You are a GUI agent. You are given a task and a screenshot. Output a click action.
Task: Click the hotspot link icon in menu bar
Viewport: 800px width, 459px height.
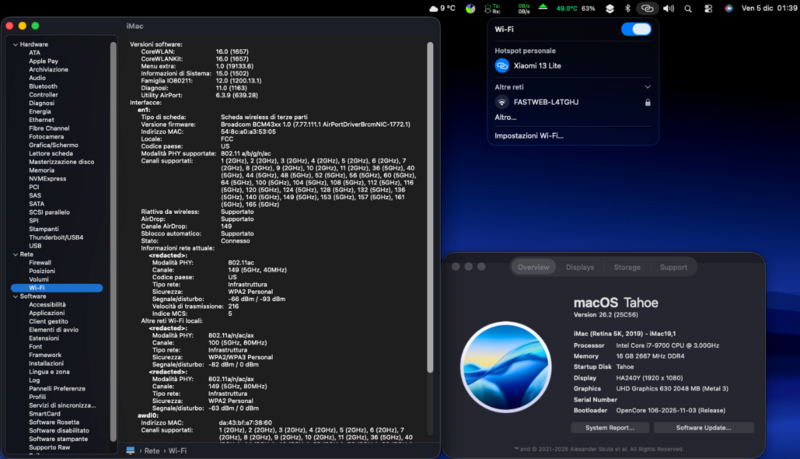[x=648, y=8]
